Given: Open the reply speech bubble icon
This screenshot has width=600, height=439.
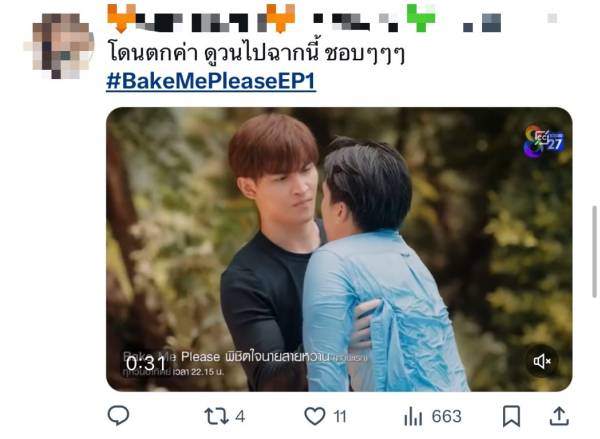Looking at the screenshot, I should pyautogui.click(x=118, y=415).
